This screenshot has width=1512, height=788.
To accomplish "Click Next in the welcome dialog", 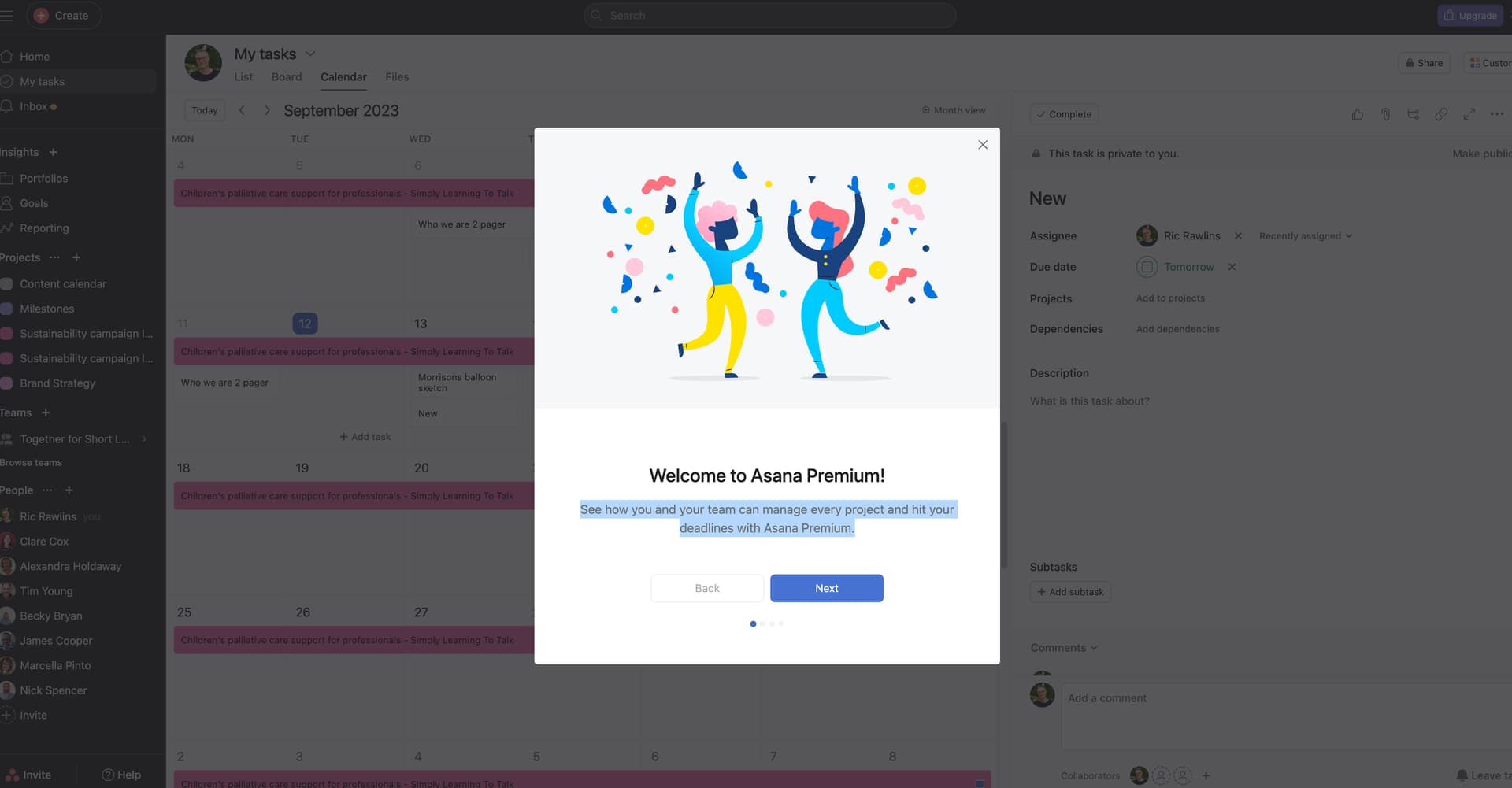I will pyautogui.click(x=827, y=588).
